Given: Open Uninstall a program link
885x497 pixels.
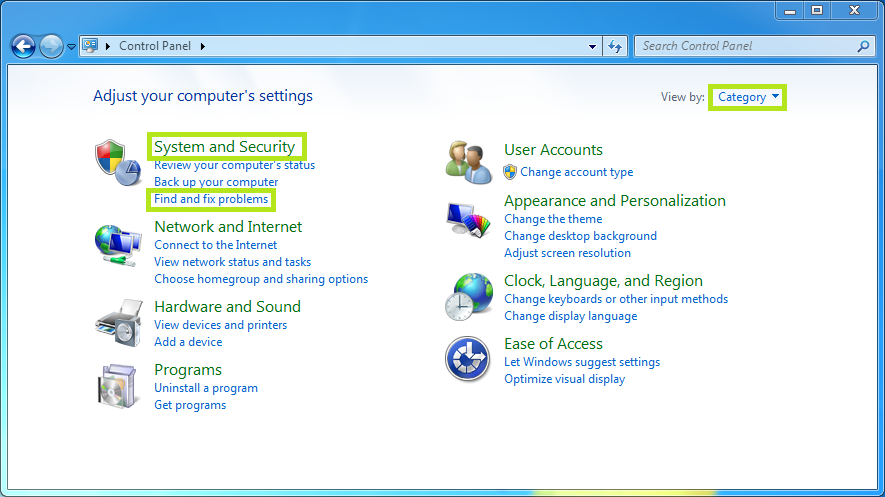Looking at the screenshot, I should pos(206,388).
